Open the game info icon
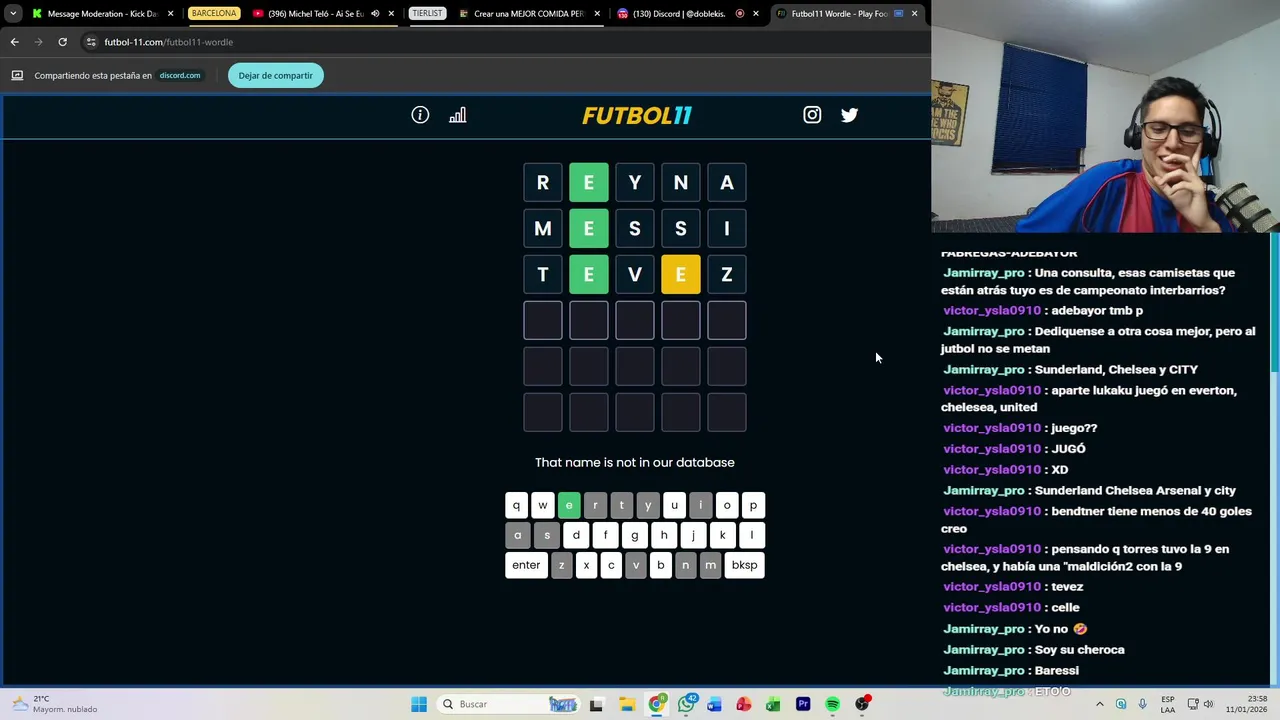Viewport: 1280px width, 720px height. [420, 115]
